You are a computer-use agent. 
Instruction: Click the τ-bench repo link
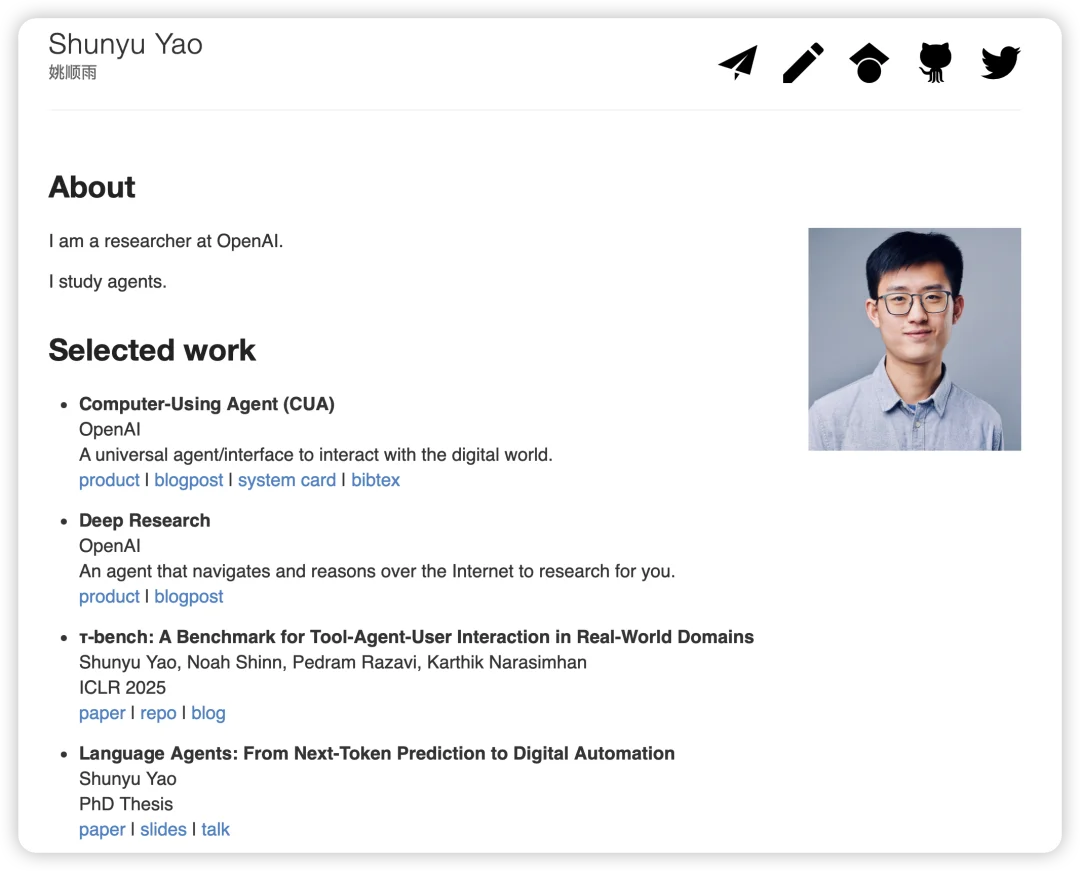click(158, 713)
